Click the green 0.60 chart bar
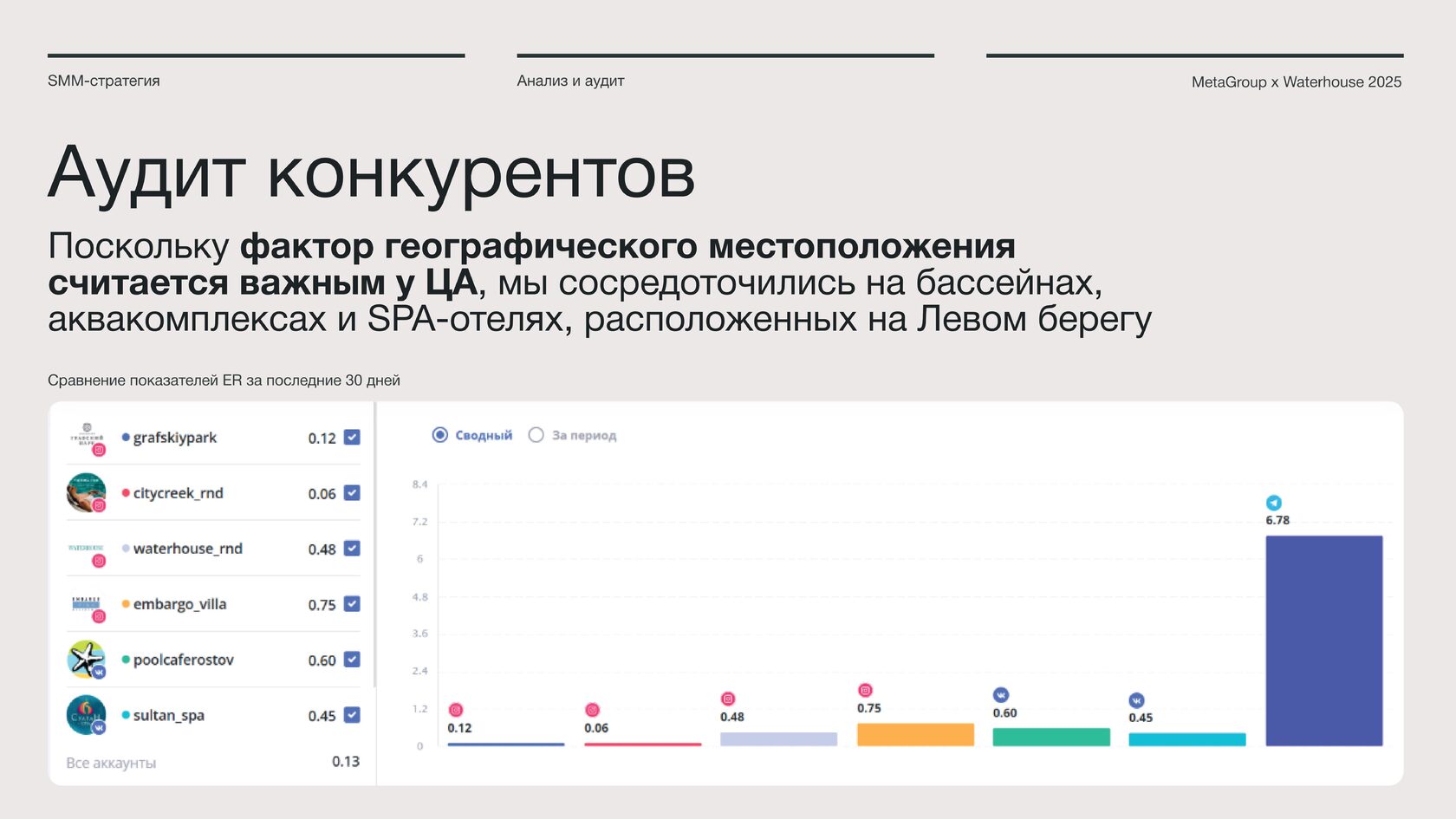 tap(1051, 737)
